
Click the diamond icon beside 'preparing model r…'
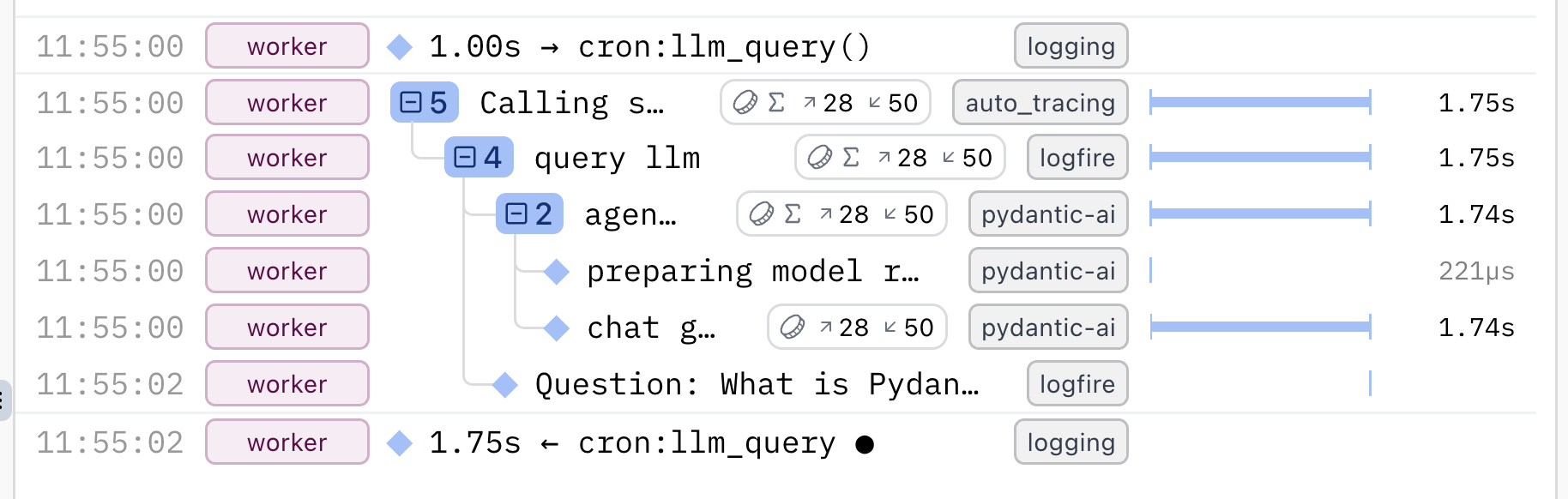(x=557, y=272)
